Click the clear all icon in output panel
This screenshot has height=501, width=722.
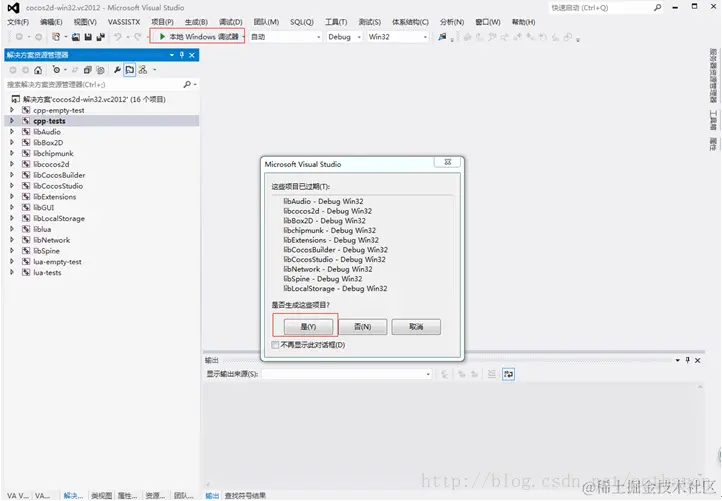coord(492,374)
